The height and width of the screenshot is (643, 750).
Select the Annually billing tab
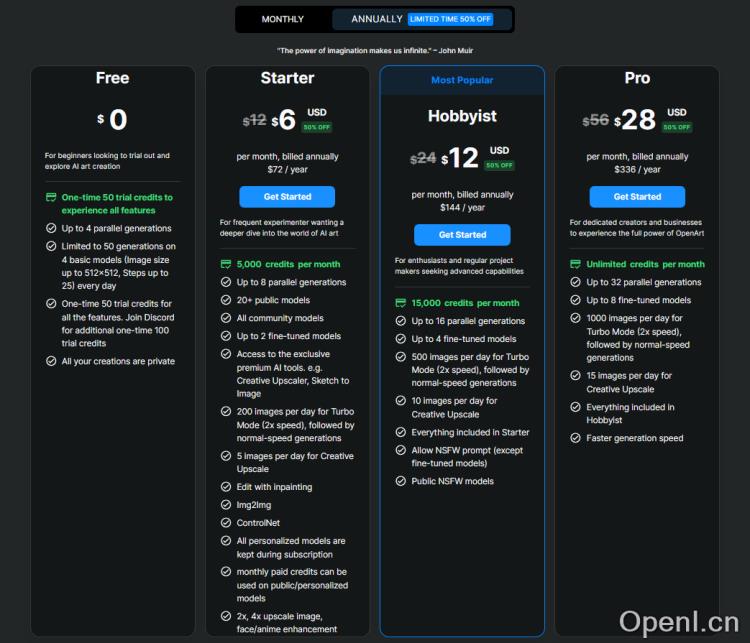(x=377, y=19)
